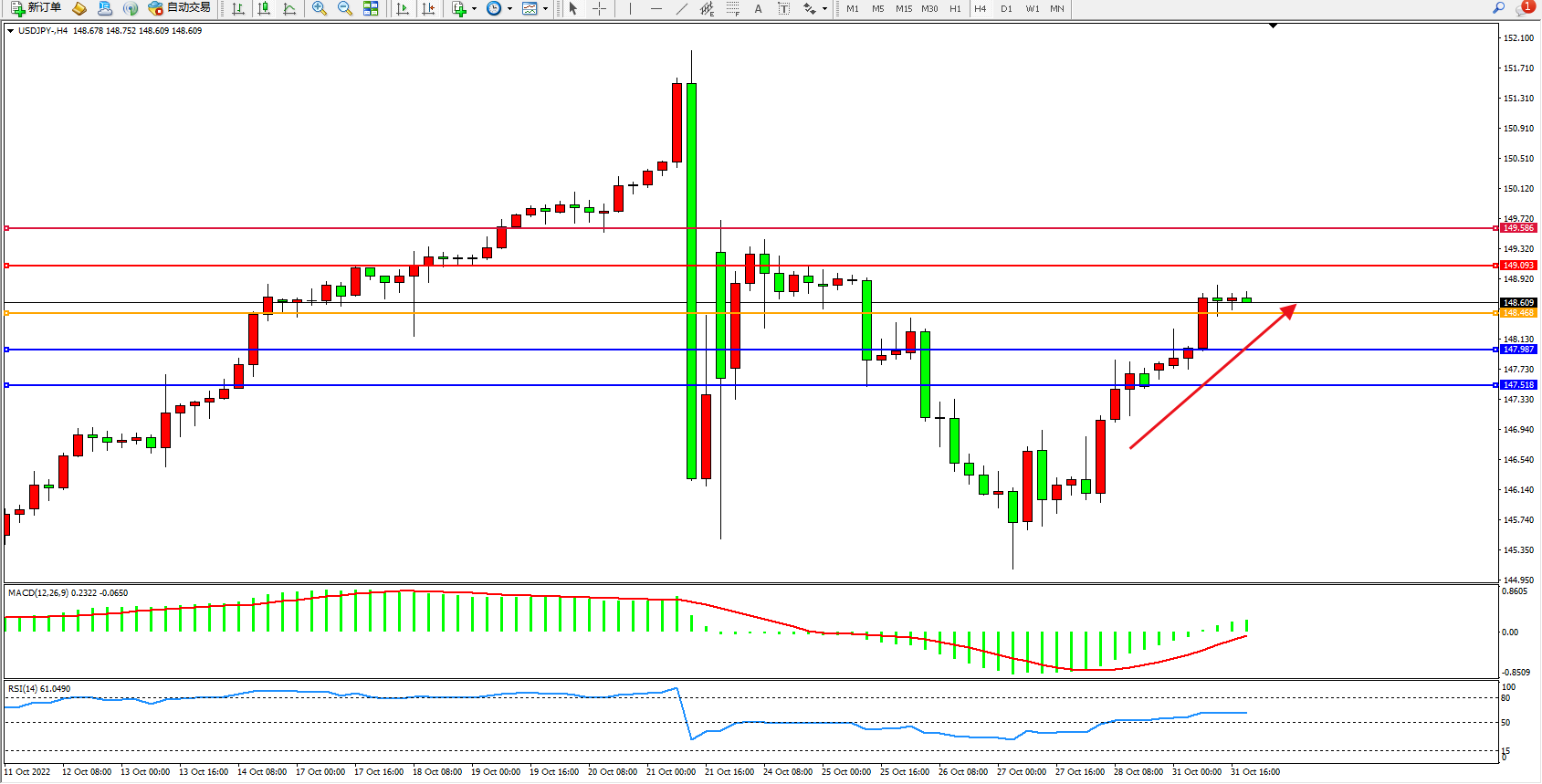This screenshot has height=784, width=1542.
Task: Toggle 自动交易 (AutoTrading) on or off
Action: tap(180, 8)
